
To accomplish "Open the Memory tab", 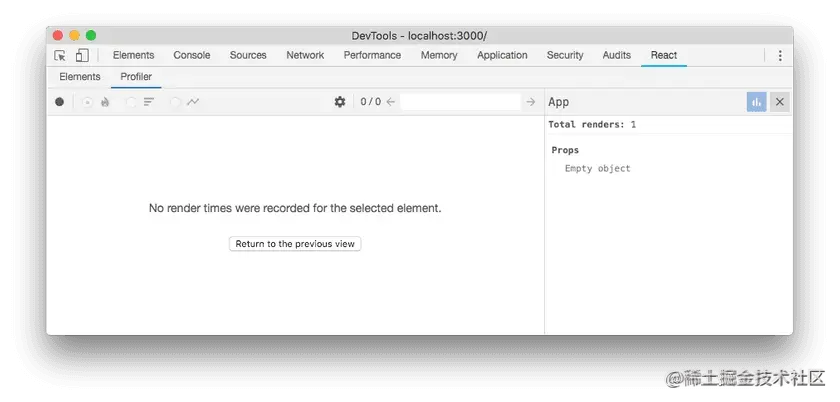I will click(439, 55).
